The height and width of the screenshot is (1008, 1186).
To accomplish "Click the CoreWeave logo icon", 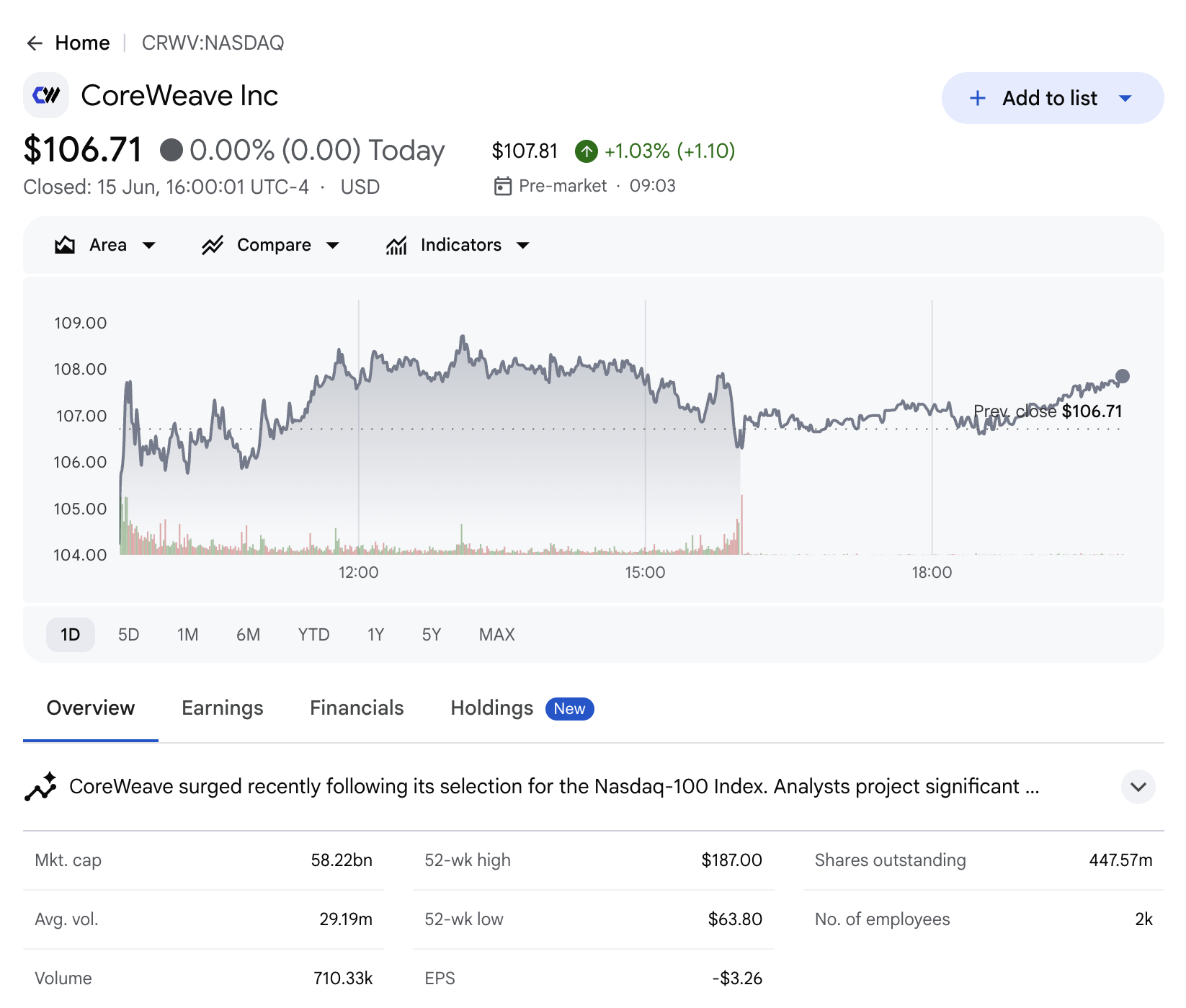I will pyautogui.click(x=46, y=95).
